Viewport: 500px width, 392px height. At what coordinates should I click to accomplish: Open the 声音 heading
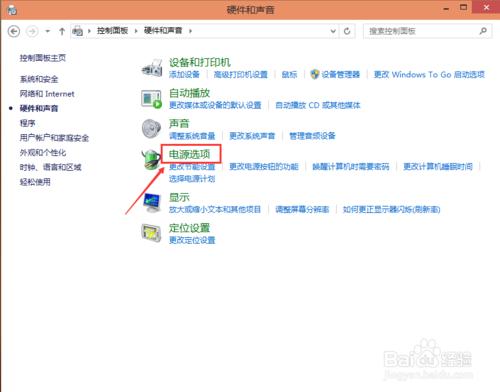pos(179,124)
